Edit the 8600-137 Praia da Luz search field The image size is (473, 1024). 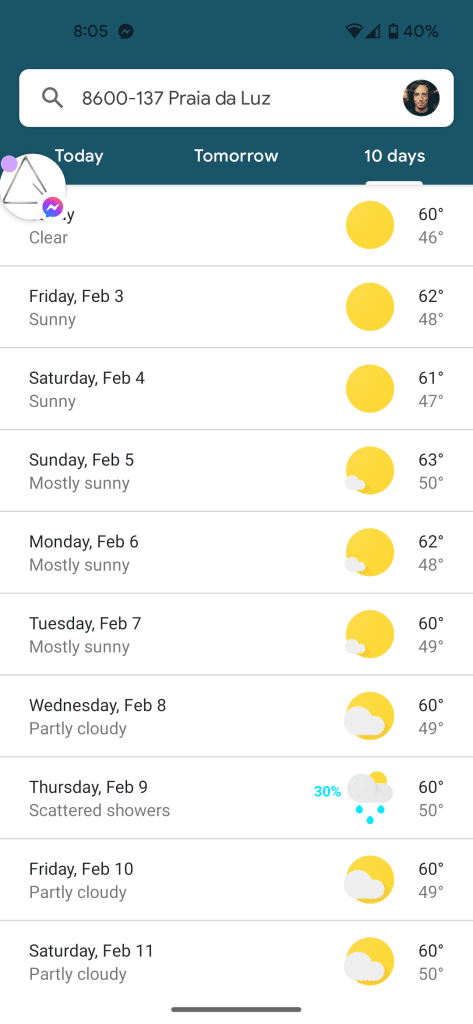point(236,98)
